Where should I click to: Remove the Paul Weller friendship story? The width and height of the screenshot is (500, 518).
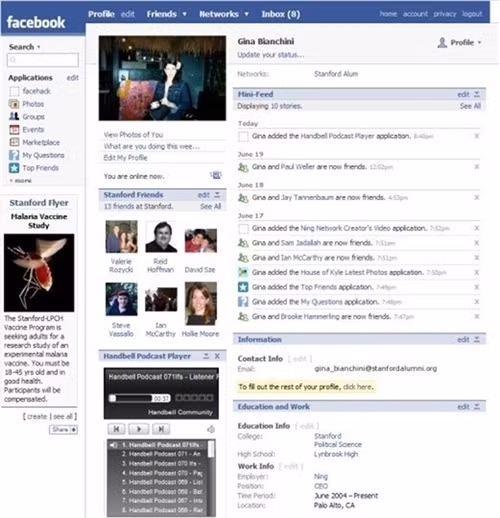477,167
